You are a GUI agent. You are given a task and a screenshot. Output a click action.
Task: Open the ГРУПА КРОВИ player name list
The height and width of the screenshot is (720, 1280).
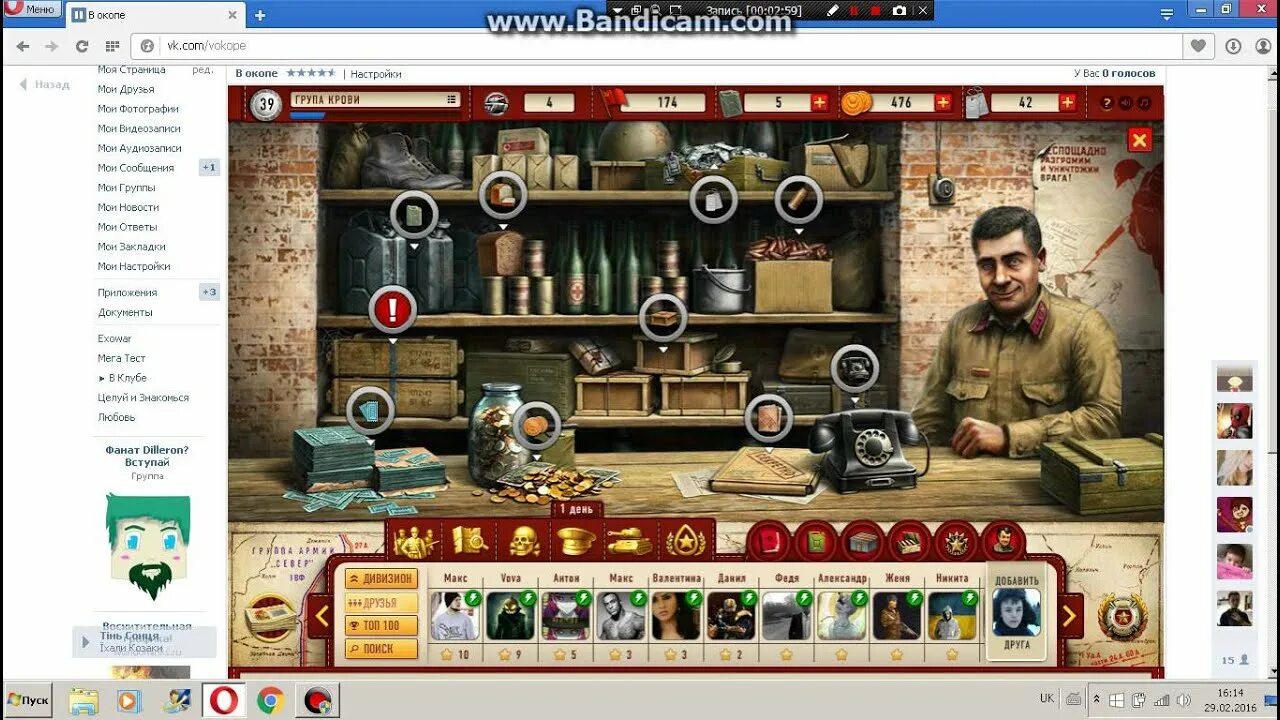point(375,100)
